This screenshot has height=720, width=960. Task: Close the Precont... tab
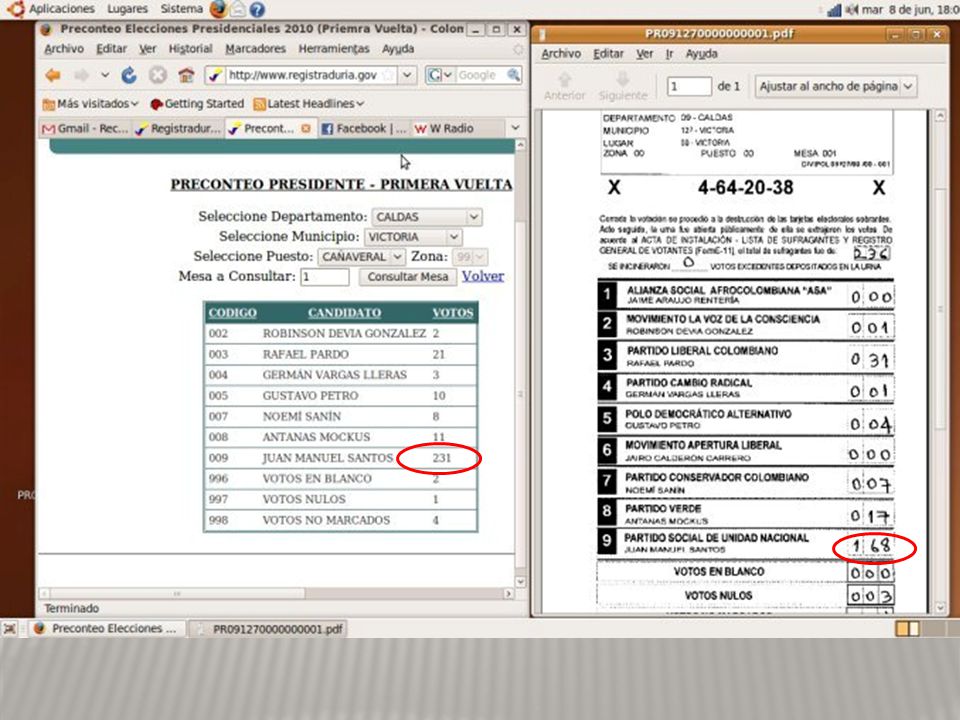tap(306, 129)
